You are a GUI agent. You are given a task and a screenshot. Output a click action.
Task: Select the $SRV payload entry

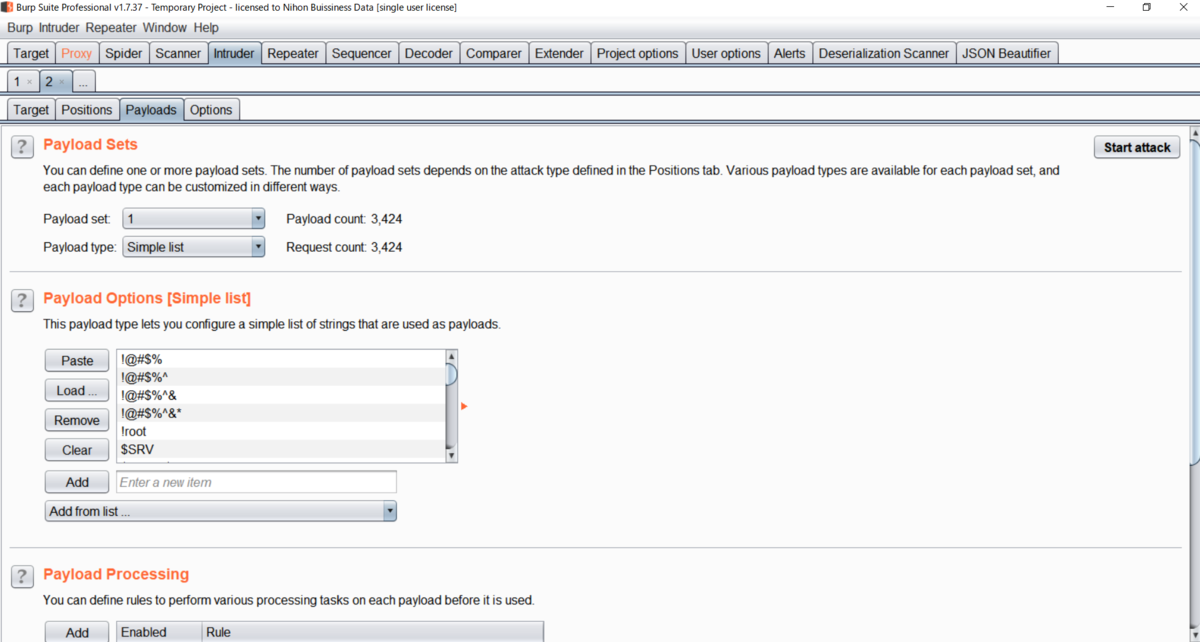click(281, 450)
